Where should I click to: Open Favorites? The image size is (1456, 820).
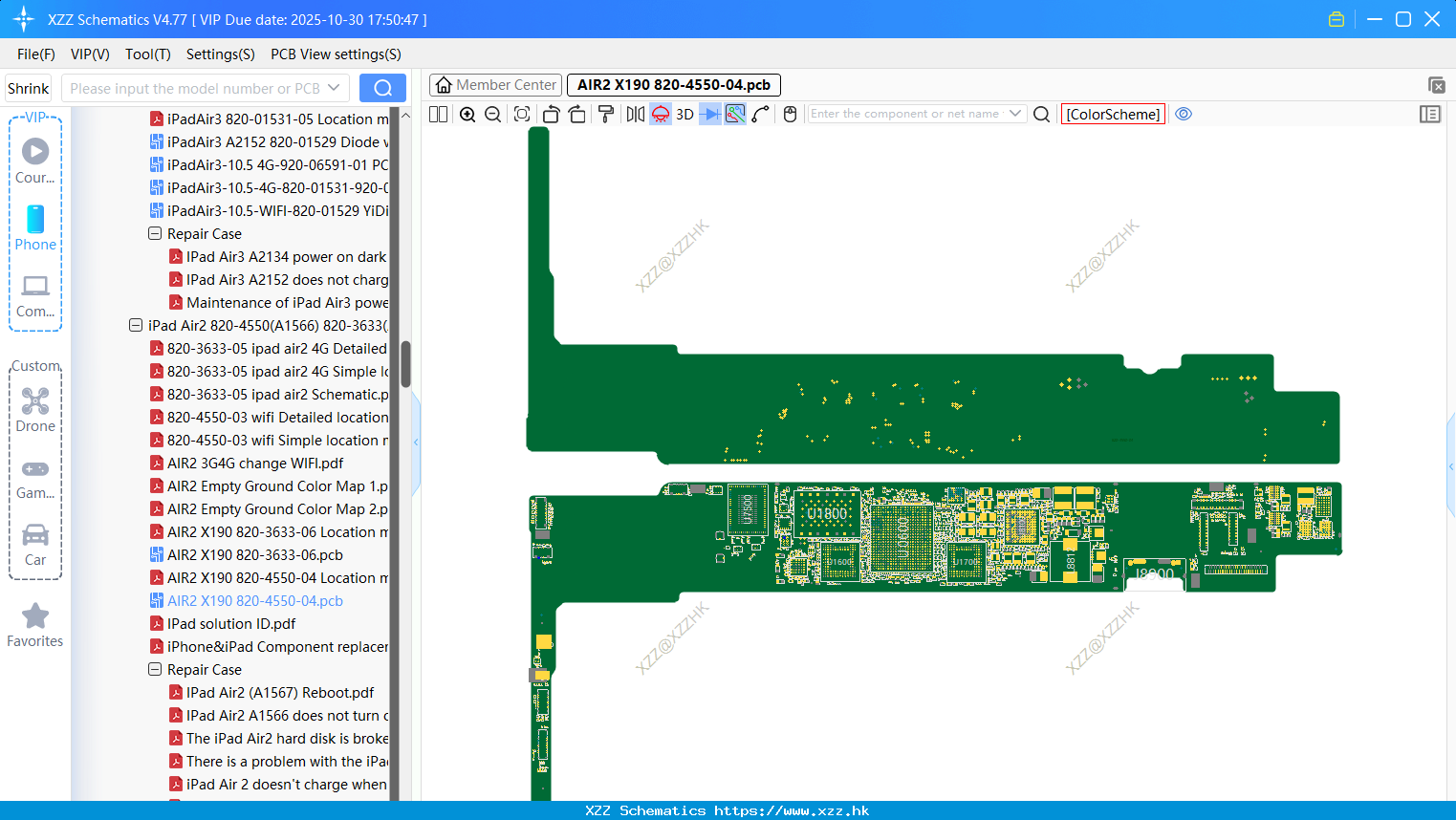click(35, 626)
